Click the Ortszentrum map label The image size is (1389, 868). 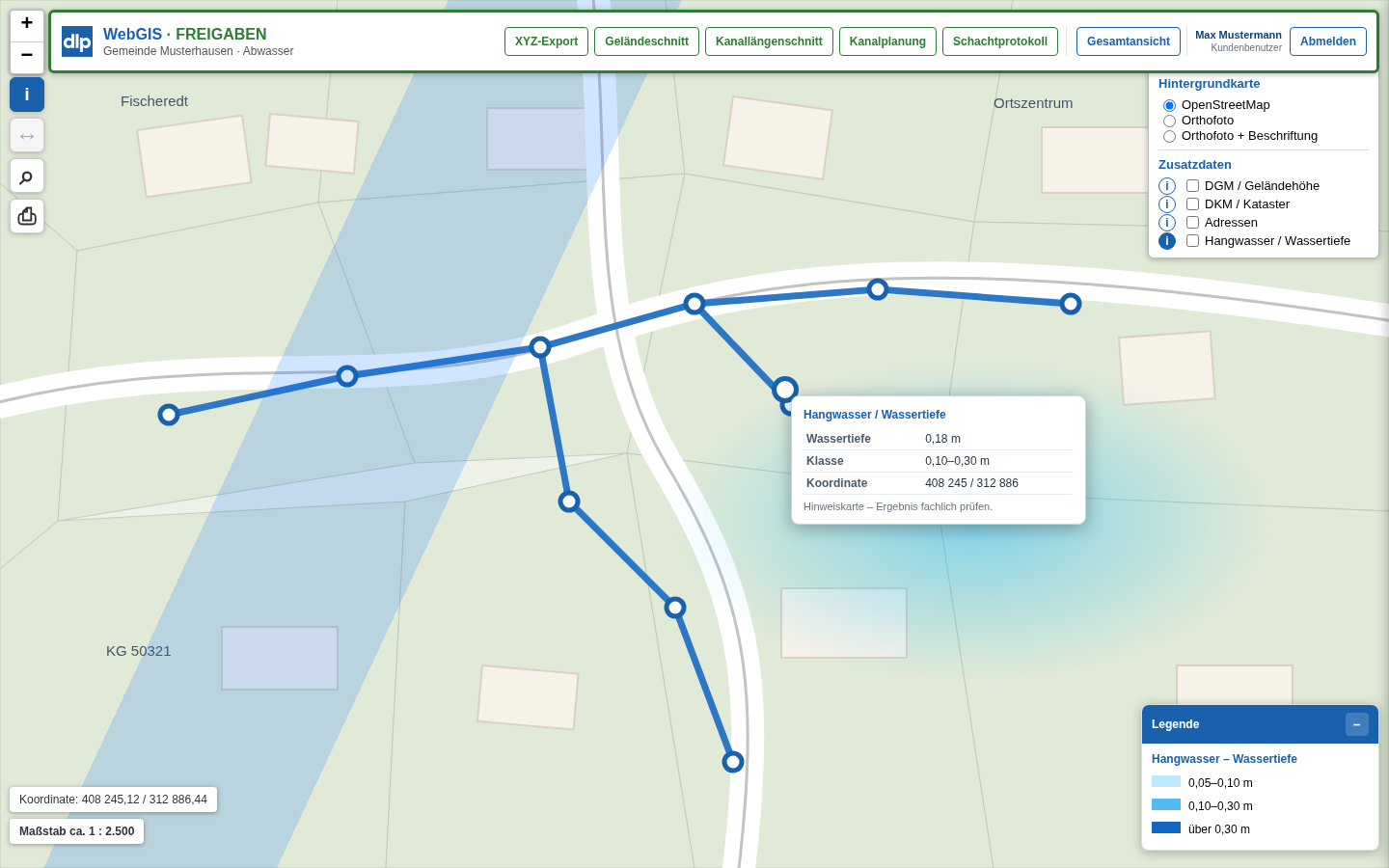(x=1033, y=103)
